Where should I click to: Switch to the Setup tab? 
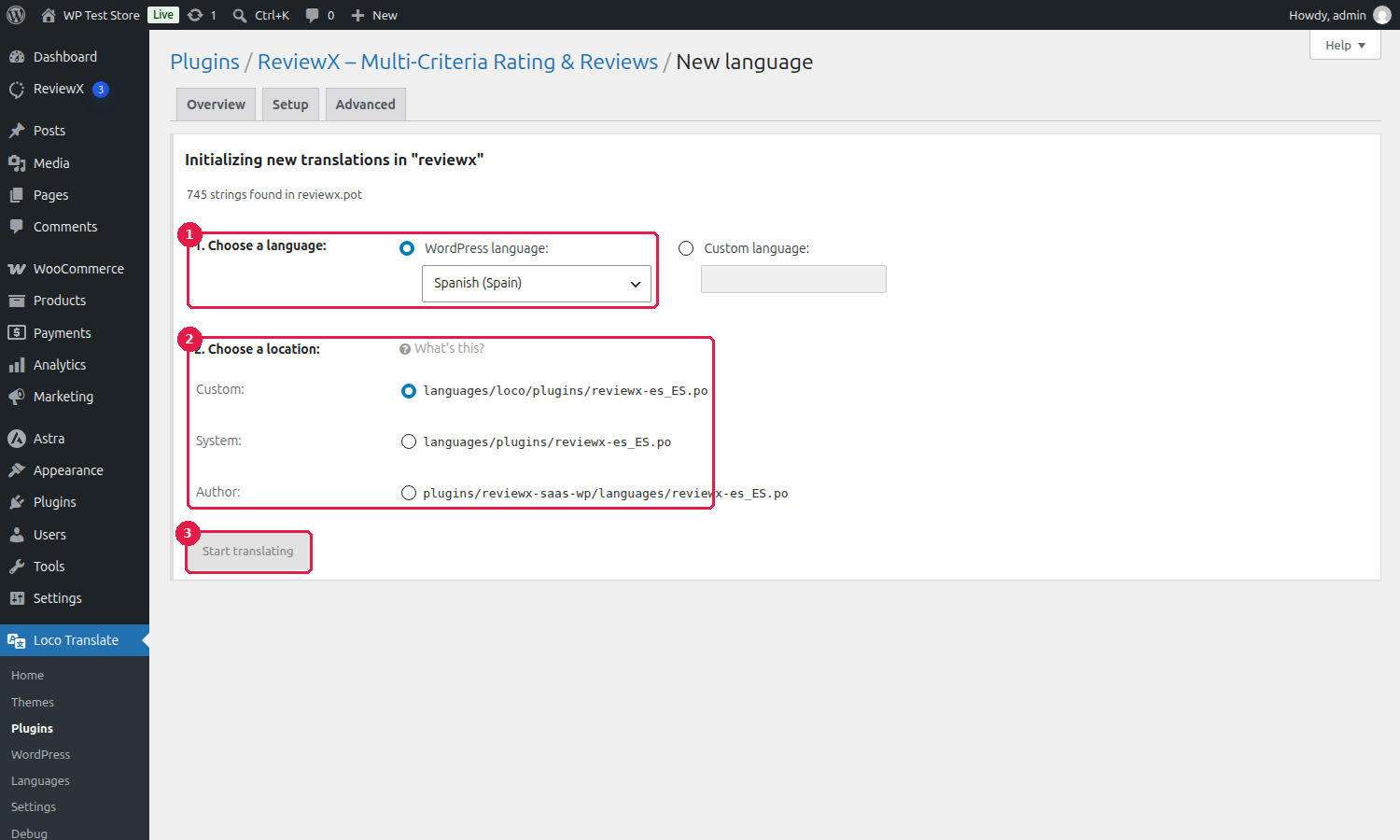pos(290,105)
